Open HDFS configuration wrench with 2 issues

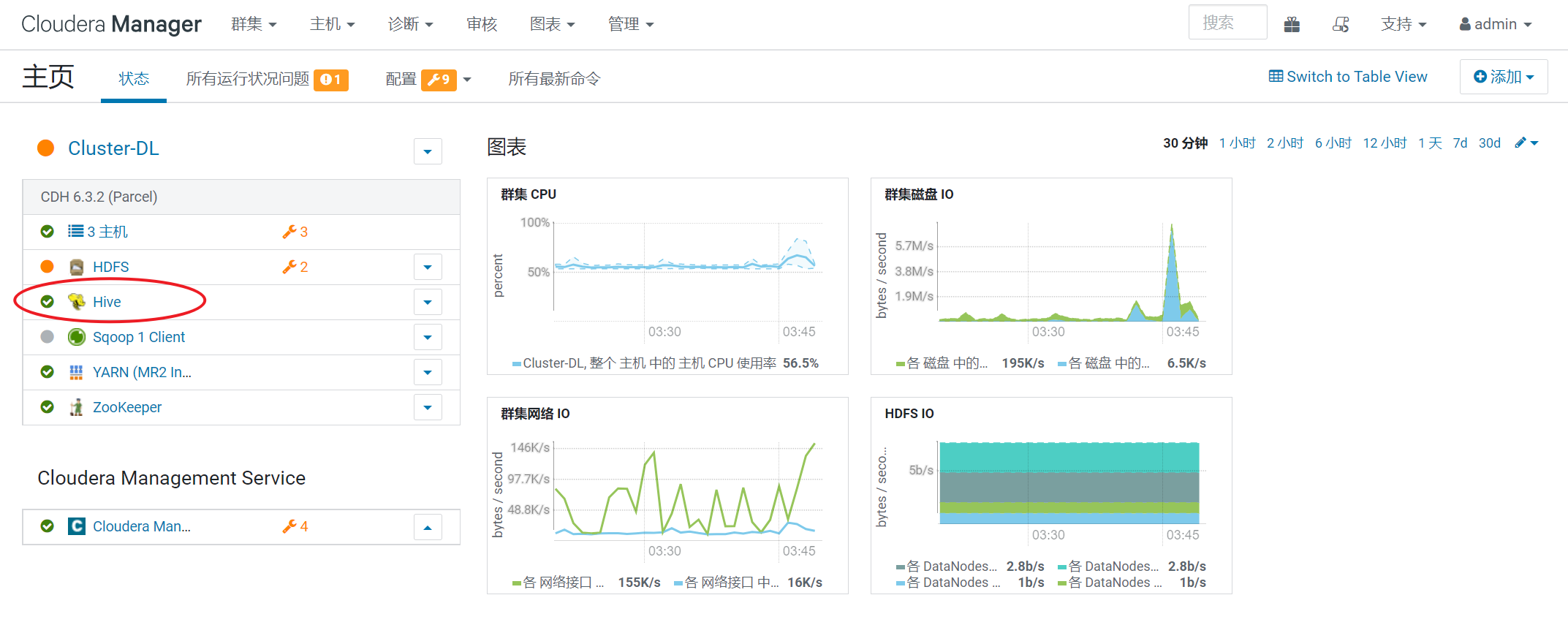pyautogui.click(x=295, y=267)
